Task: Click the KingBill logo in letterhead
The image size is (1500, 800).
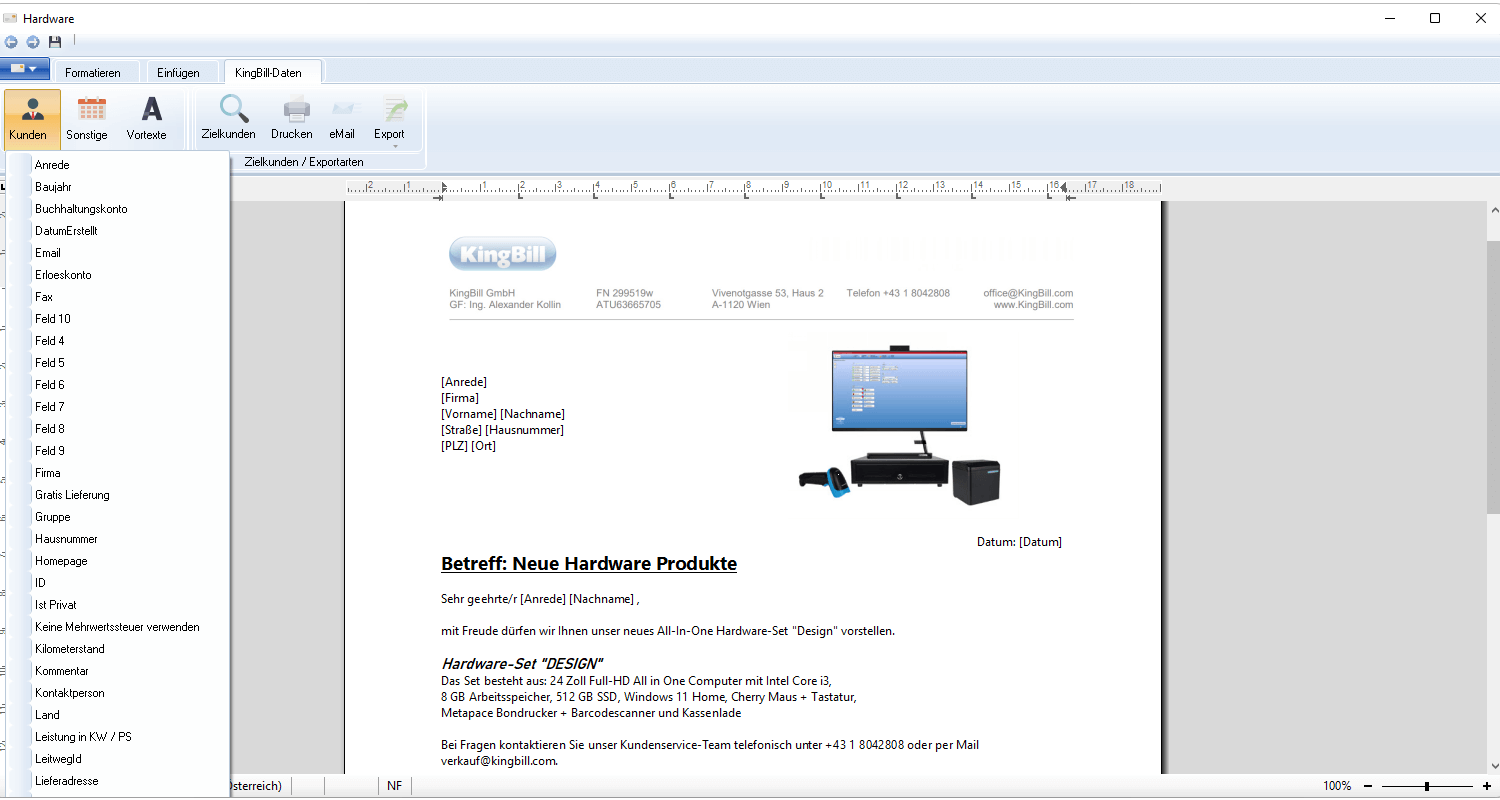Action: (x=502, y=254)
